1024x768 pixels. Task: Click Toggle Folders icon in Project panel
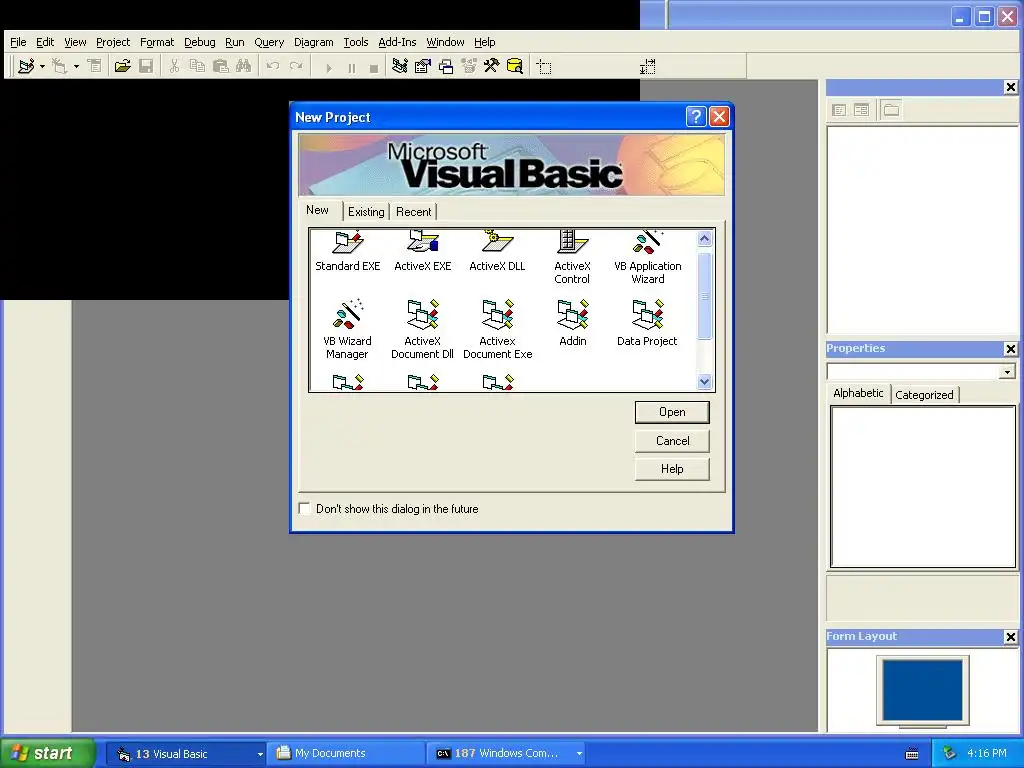click(x=891, y=110)
